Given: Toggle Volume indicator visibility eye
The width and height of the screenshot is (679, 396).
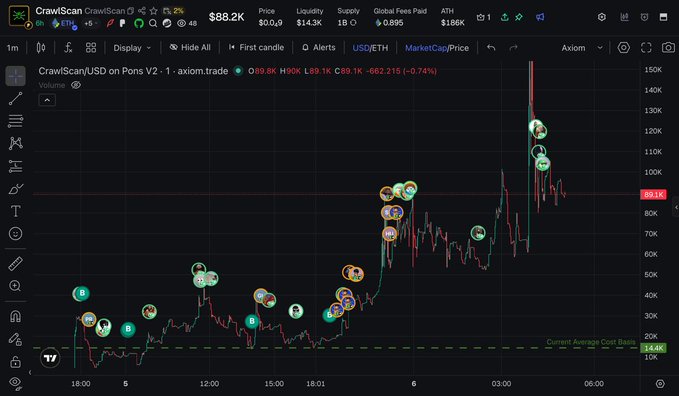Looking at the screenshot, I should (76, 85).
